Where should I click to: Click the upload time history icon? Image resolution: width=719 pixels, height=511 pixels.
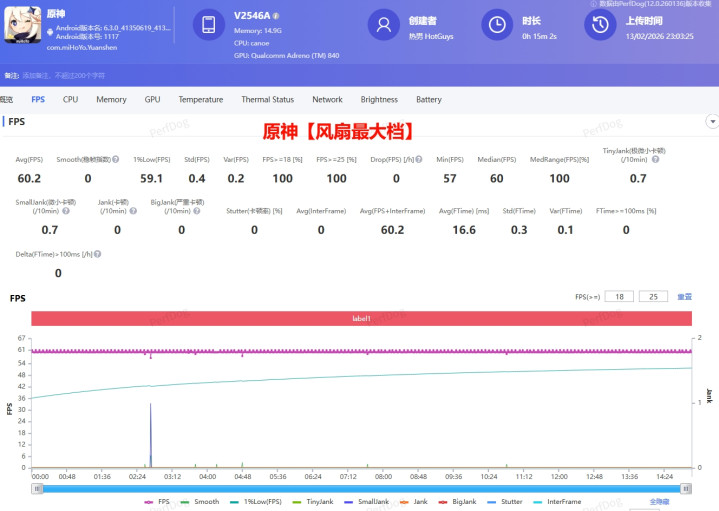(599, 27)
